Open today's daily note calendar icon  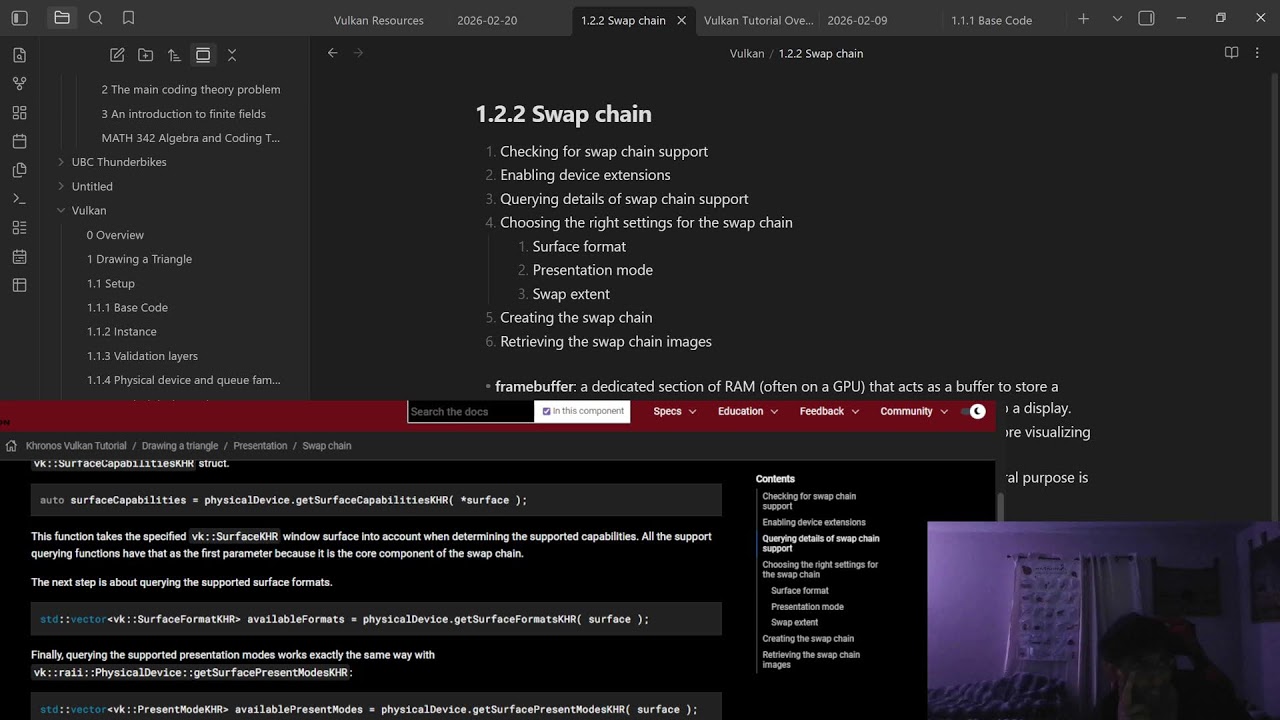click(20, 141)
